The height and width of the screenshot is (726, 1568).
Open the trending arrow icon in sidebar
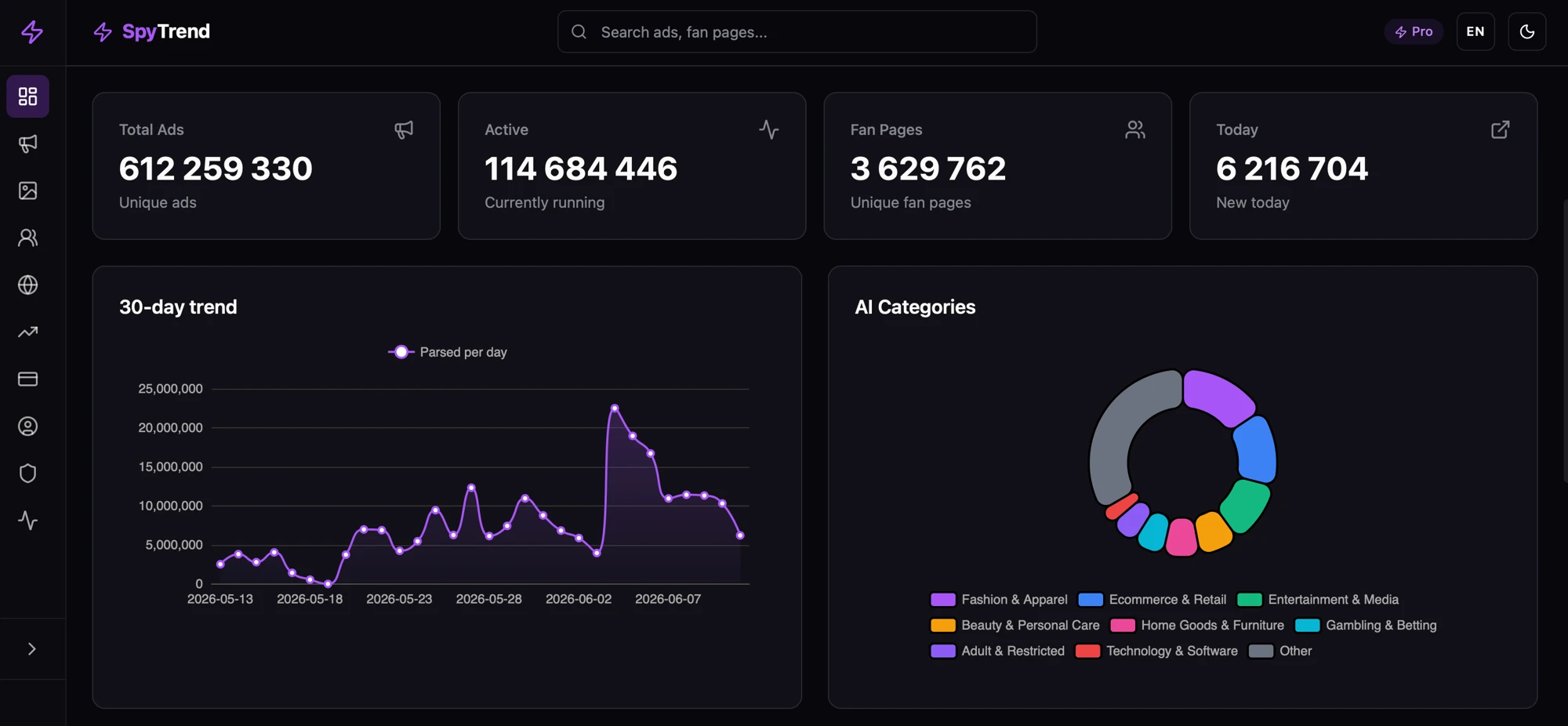pyautogui.click(x=27, y=332)
